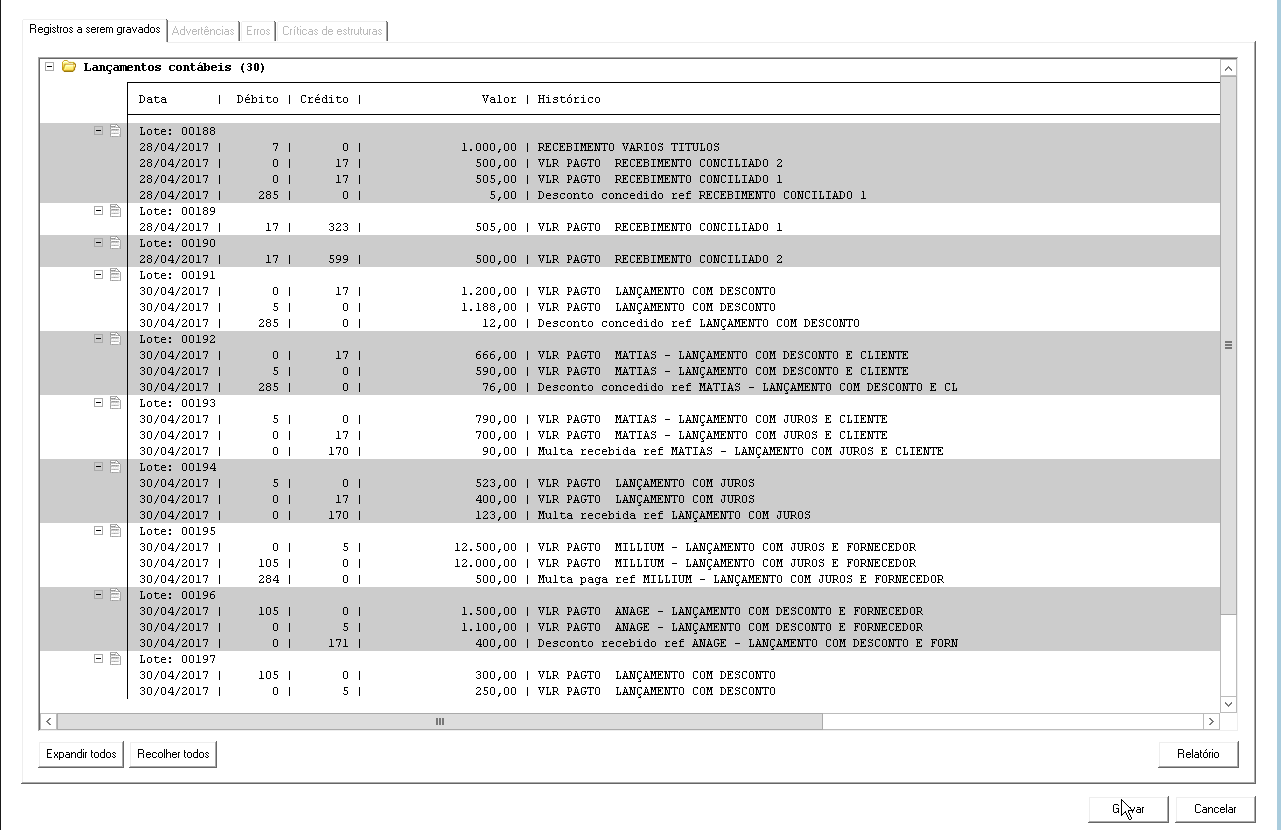Select the document icon beside Lote 00195
Image resolution: width=1281 pixels, height=830 pixels.
click(x=115, y=531)
